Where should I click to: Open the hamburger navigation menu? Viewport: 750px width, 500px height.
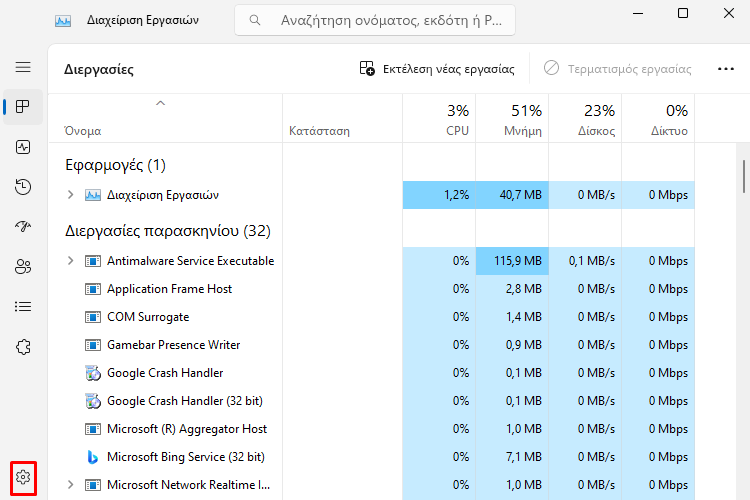pos(23,67)
